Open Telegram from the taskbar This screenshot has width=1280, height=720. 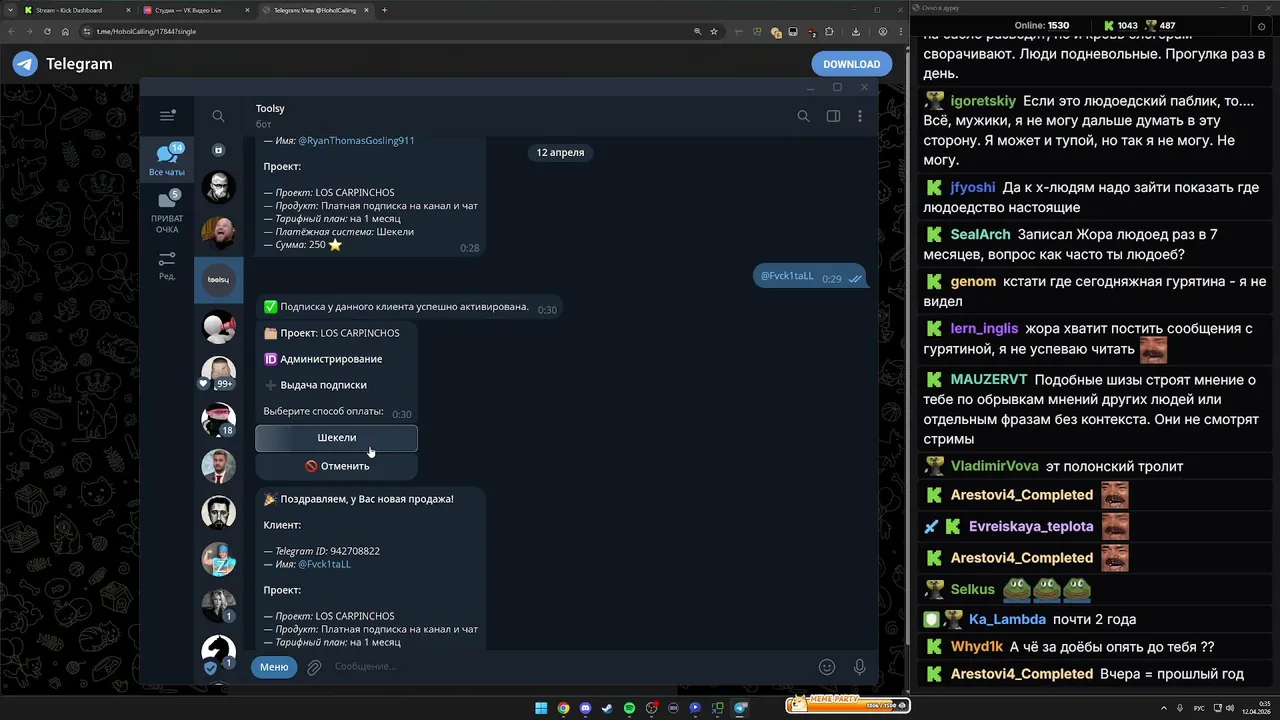tap(740, 708)
